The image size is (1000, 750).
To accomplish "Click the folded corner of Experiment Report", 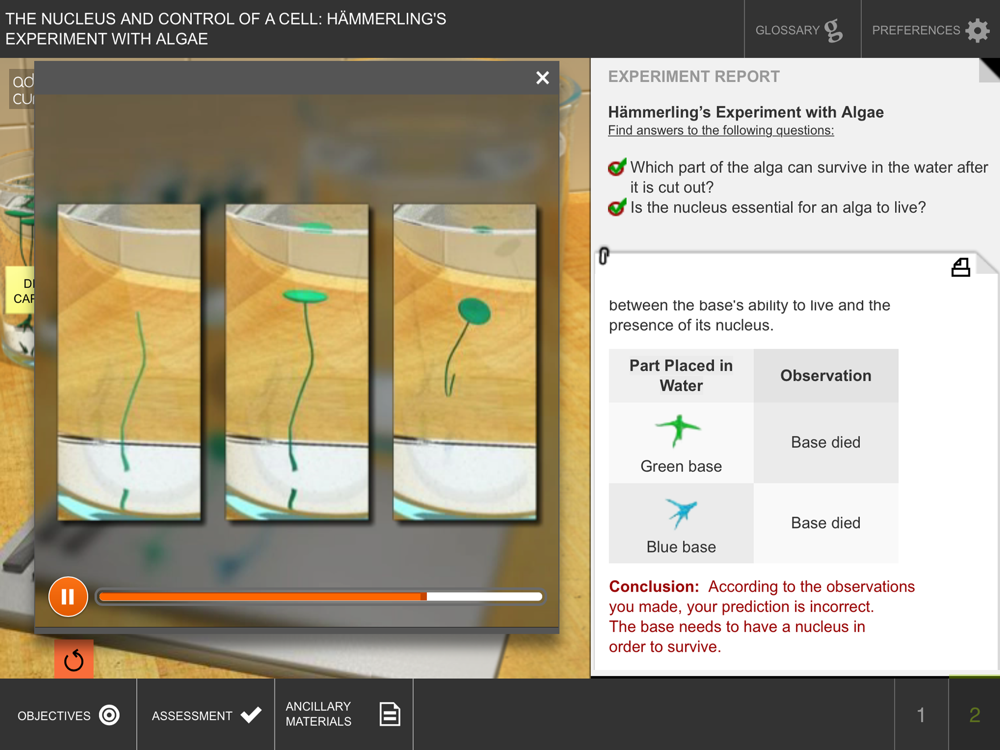I will click(989, 70).
